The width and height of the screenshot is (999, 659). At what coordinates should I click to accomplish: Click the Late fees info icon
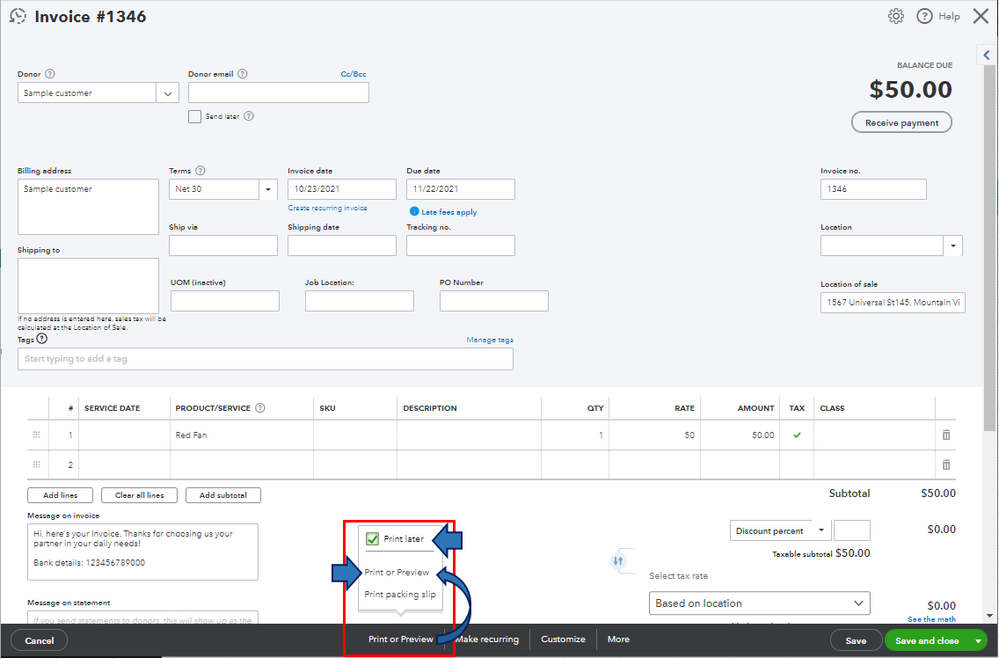414,212
